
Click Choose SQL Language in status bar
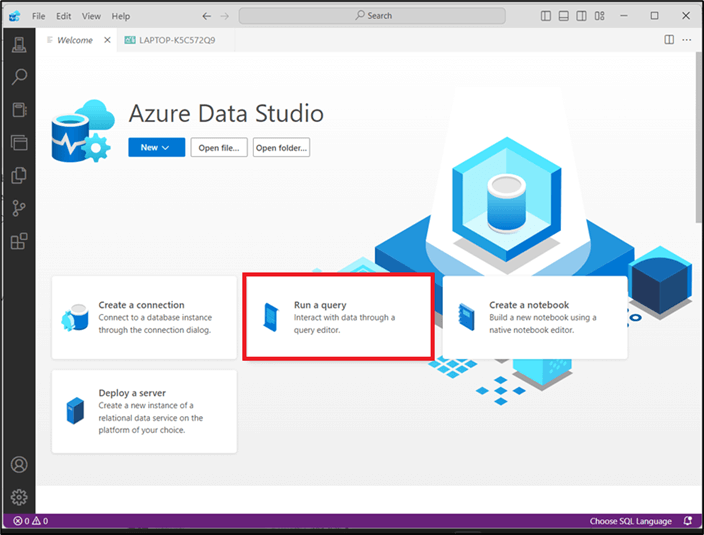pyautogui.click(x=630, y=521)
